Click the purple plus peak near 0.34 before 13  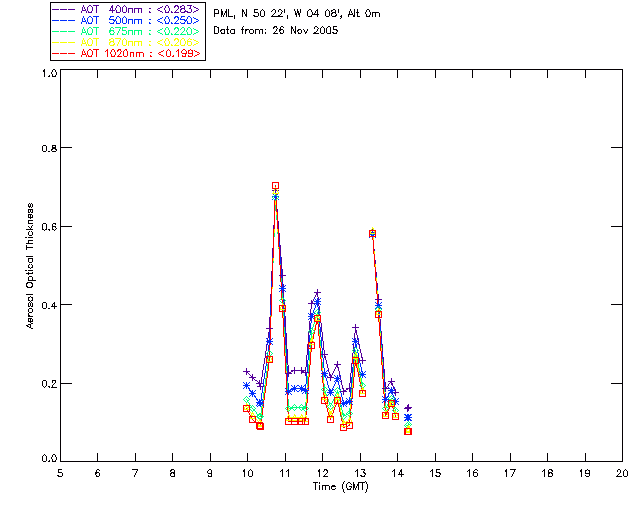point(356,327)
